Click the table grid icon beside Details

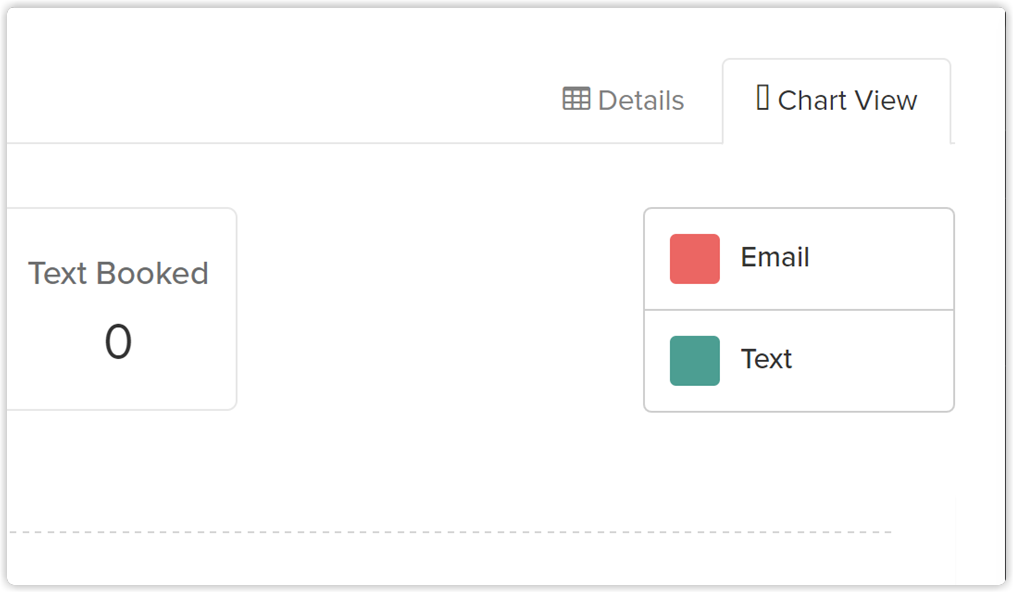point(576,99)
